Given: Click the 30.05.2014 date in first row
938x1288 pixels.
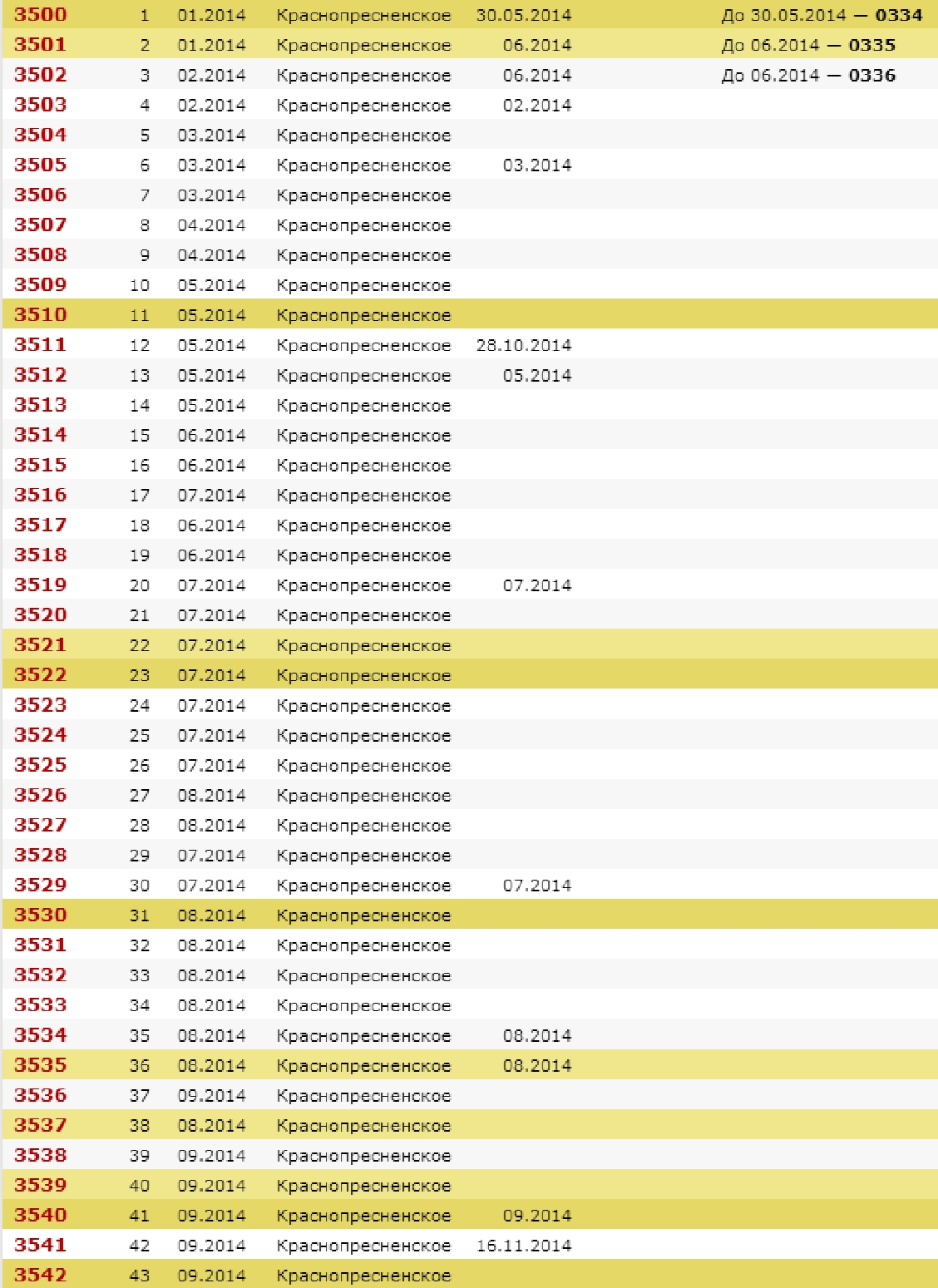Looking at the screenshot, I should point(524,15).
